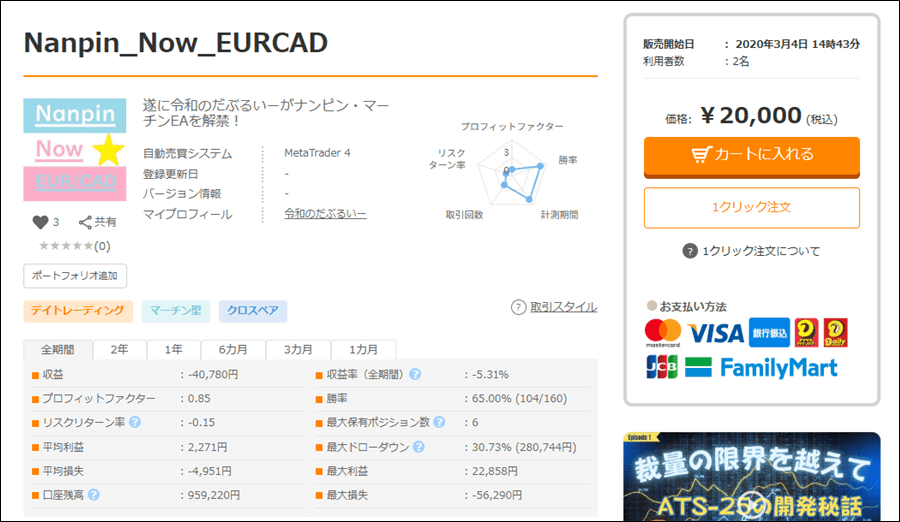
Task: Click the yellow D point payment icon
Action: tap(806, 332)
